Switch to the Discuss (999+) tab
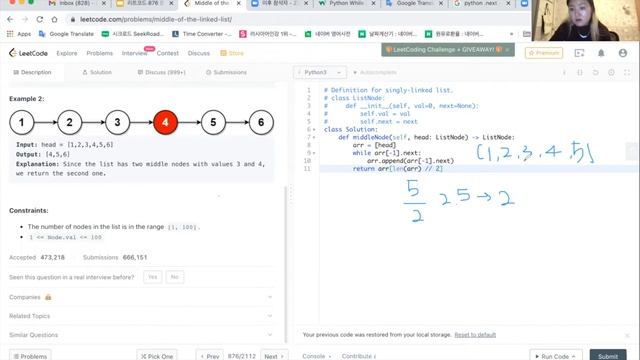This screenshot has width=640, height=360. (x=162, y=72)
